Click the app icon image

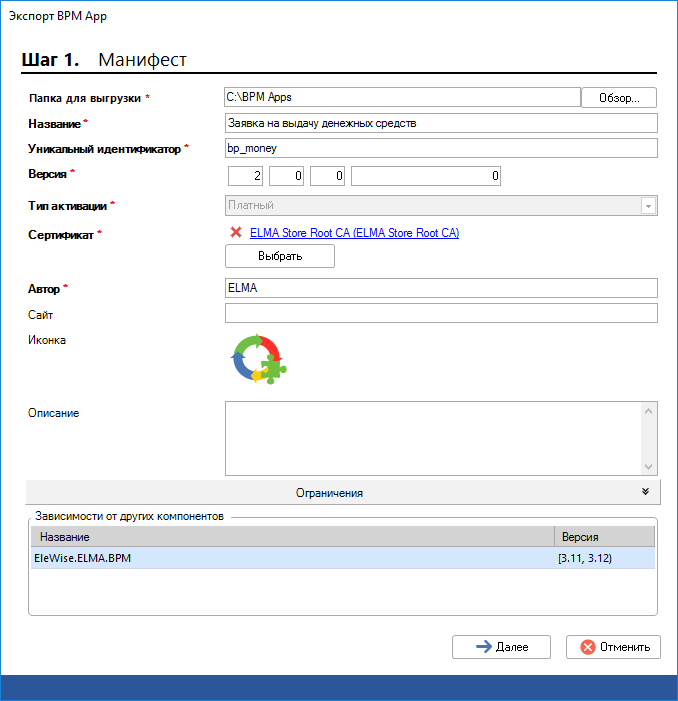258,359
